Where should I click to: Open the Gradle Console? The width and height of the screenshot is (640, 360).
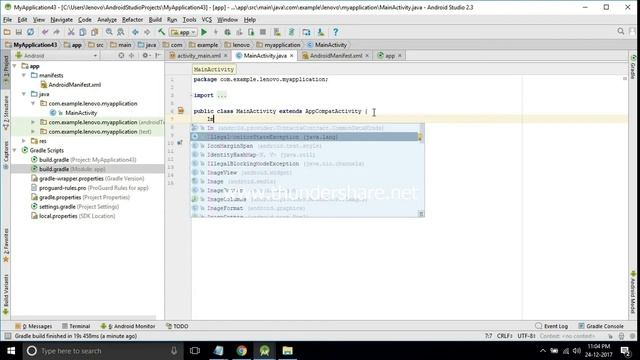coord(601,326)
